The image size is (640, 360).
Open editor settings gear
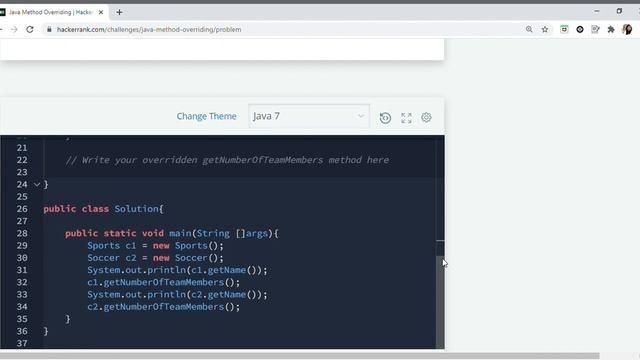[x=426, y=118]
